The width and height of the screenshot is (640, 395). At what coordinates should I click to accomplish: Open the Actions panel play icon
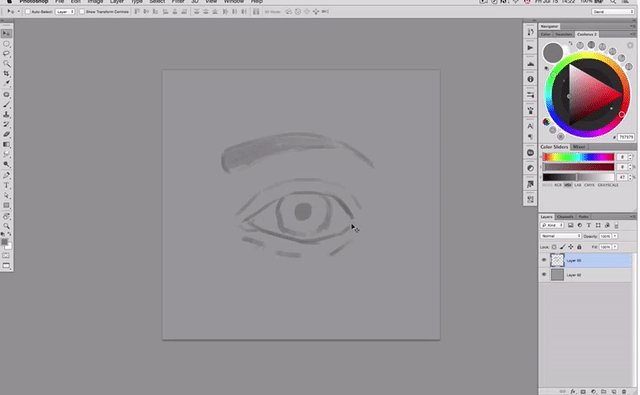point(530,48)
